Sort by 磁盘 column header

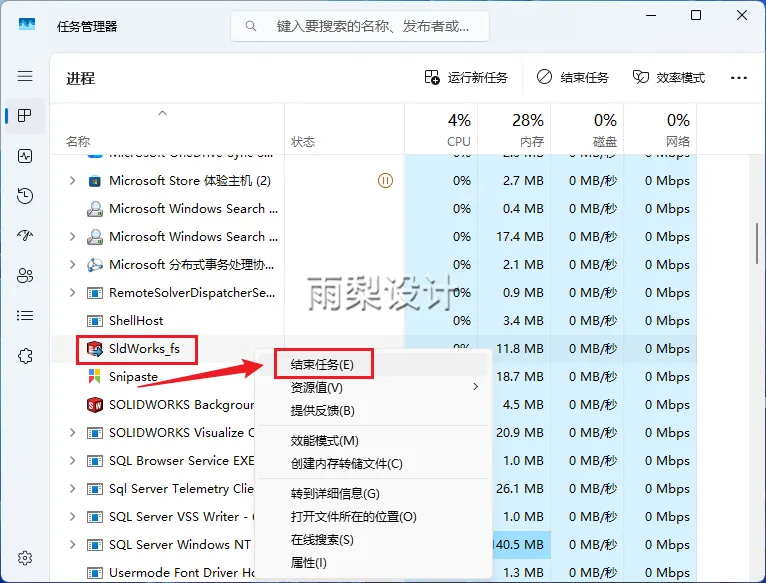coord(587,129)
